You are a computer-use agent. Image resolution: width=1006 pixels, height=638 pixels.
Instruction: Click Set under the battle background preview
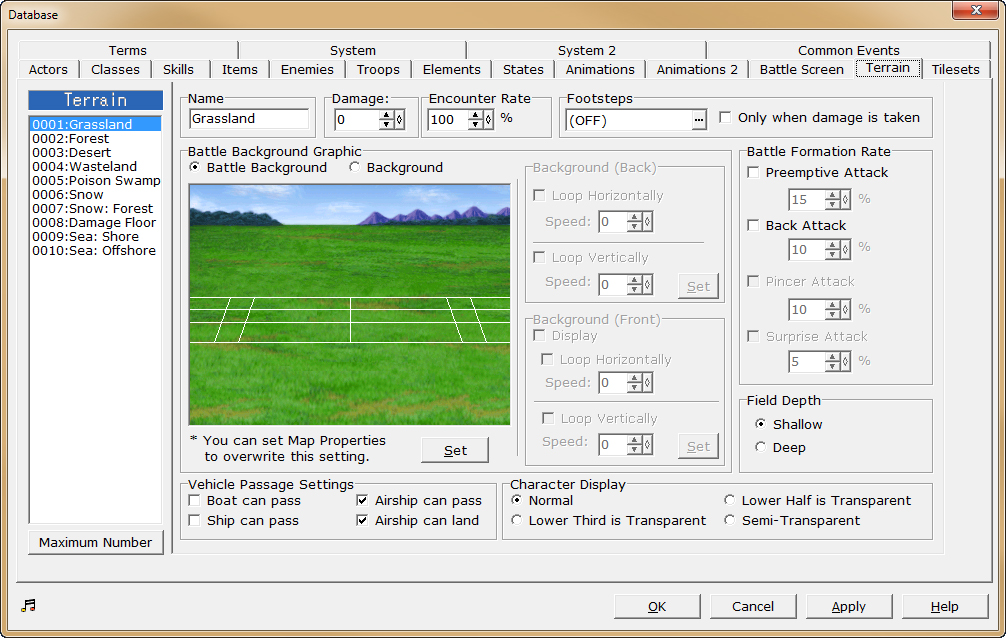tap(454, 450)
